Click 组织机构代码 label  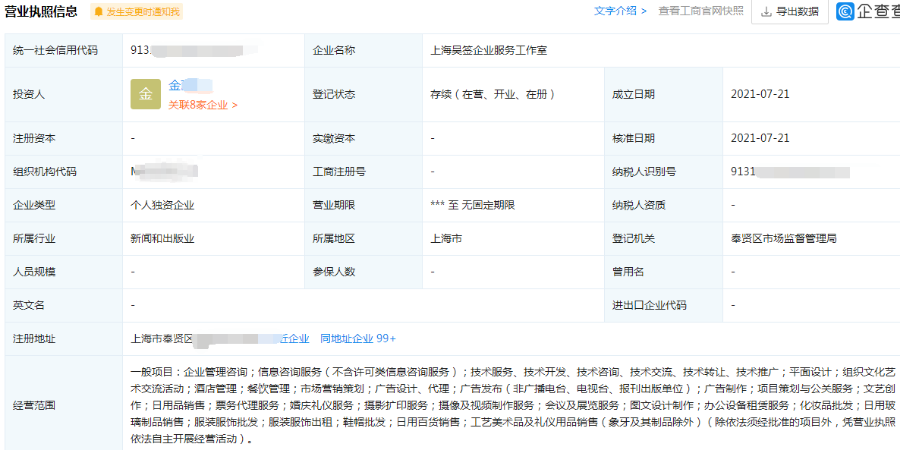[44, 172]
